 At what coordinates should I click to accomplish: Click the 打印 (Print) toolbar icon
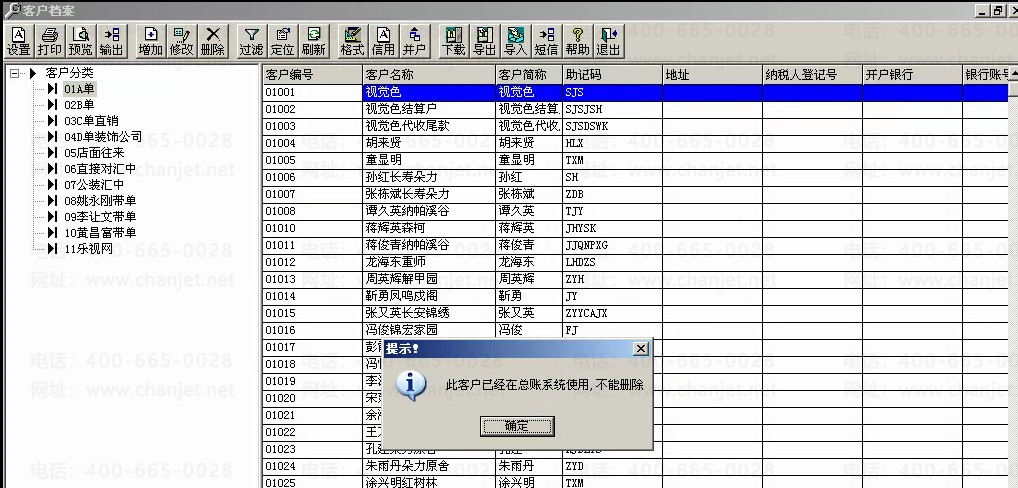49,41
